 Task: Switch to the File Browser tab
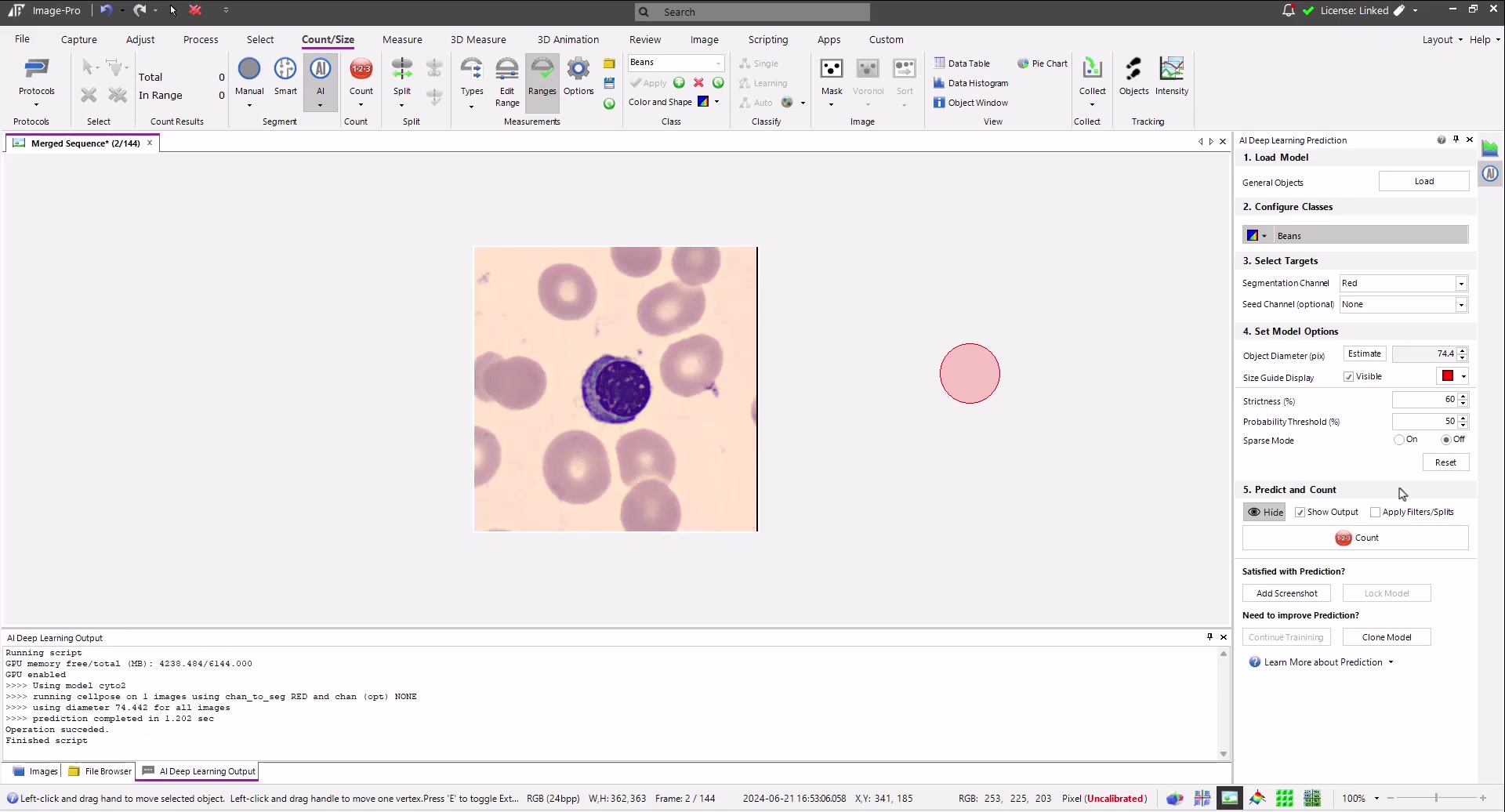tap(100, 771)
